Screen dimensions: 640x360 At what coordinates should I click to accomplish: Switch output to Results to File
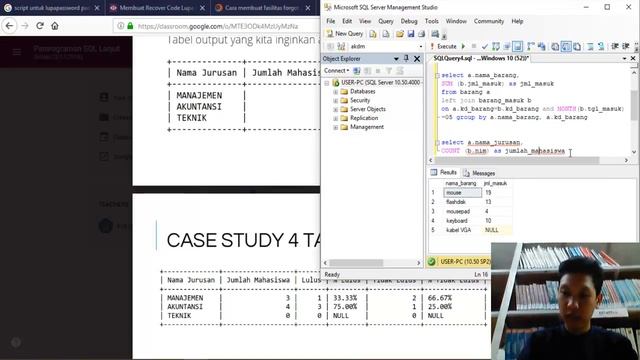click(577, 47)
